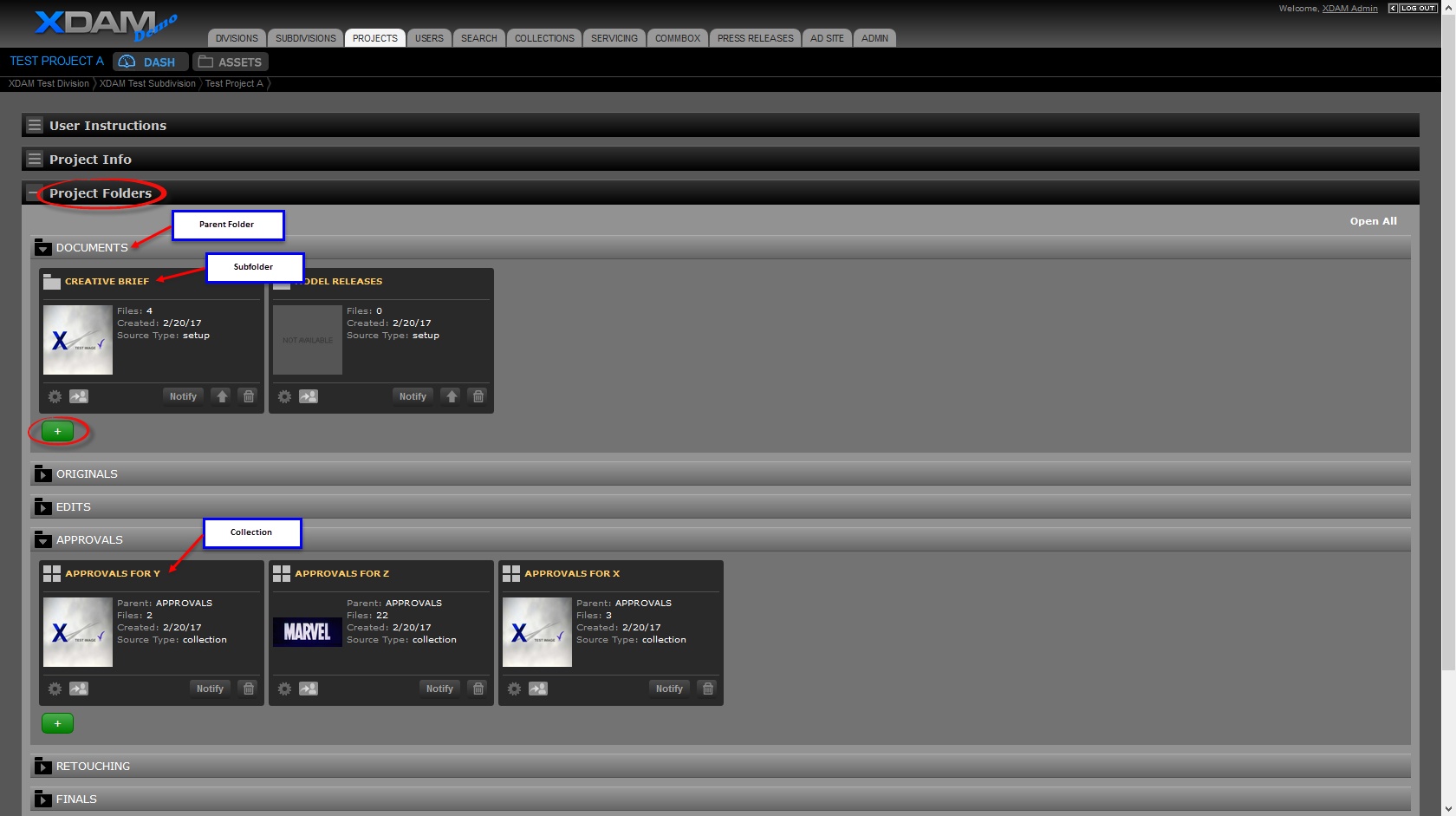Toggle the Project Info panel open
This screenshot has height=816, width=1456.
[x=35, y=160]
